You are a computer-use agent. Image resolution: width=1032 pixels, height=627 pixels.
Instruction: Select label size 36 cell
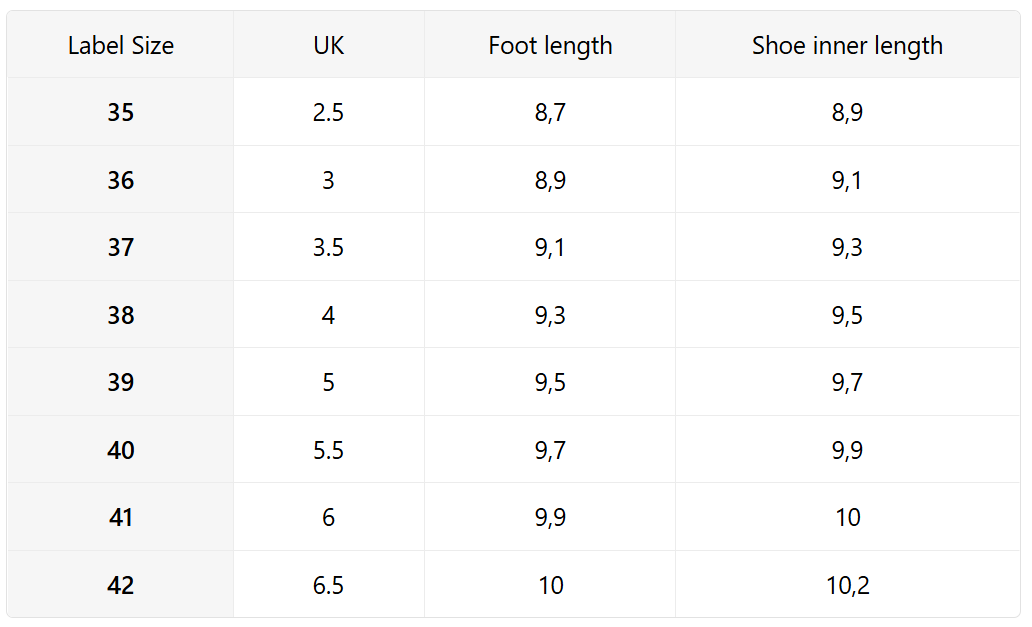click(x=121, y=180)
